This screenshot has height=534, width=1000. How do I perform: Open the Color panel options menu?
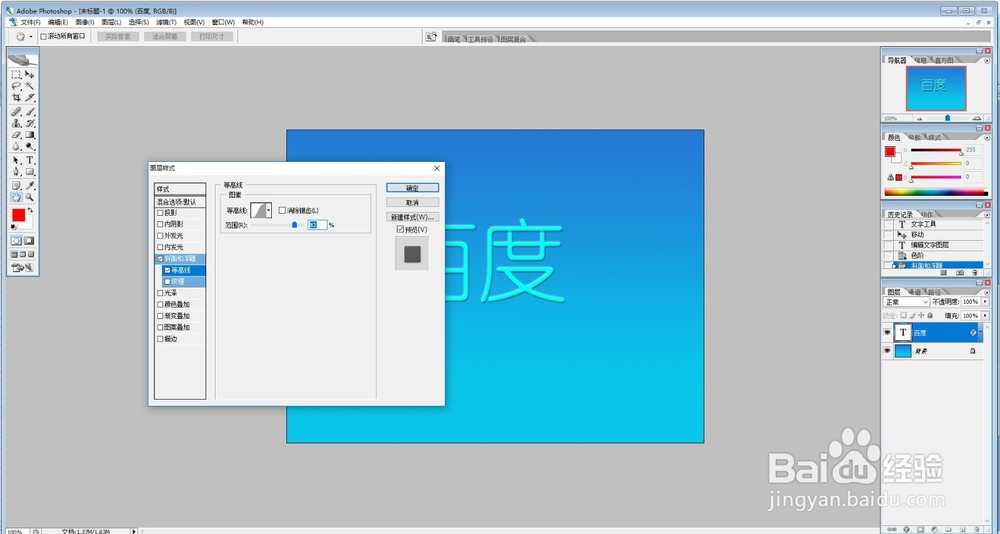click(985, 138)
